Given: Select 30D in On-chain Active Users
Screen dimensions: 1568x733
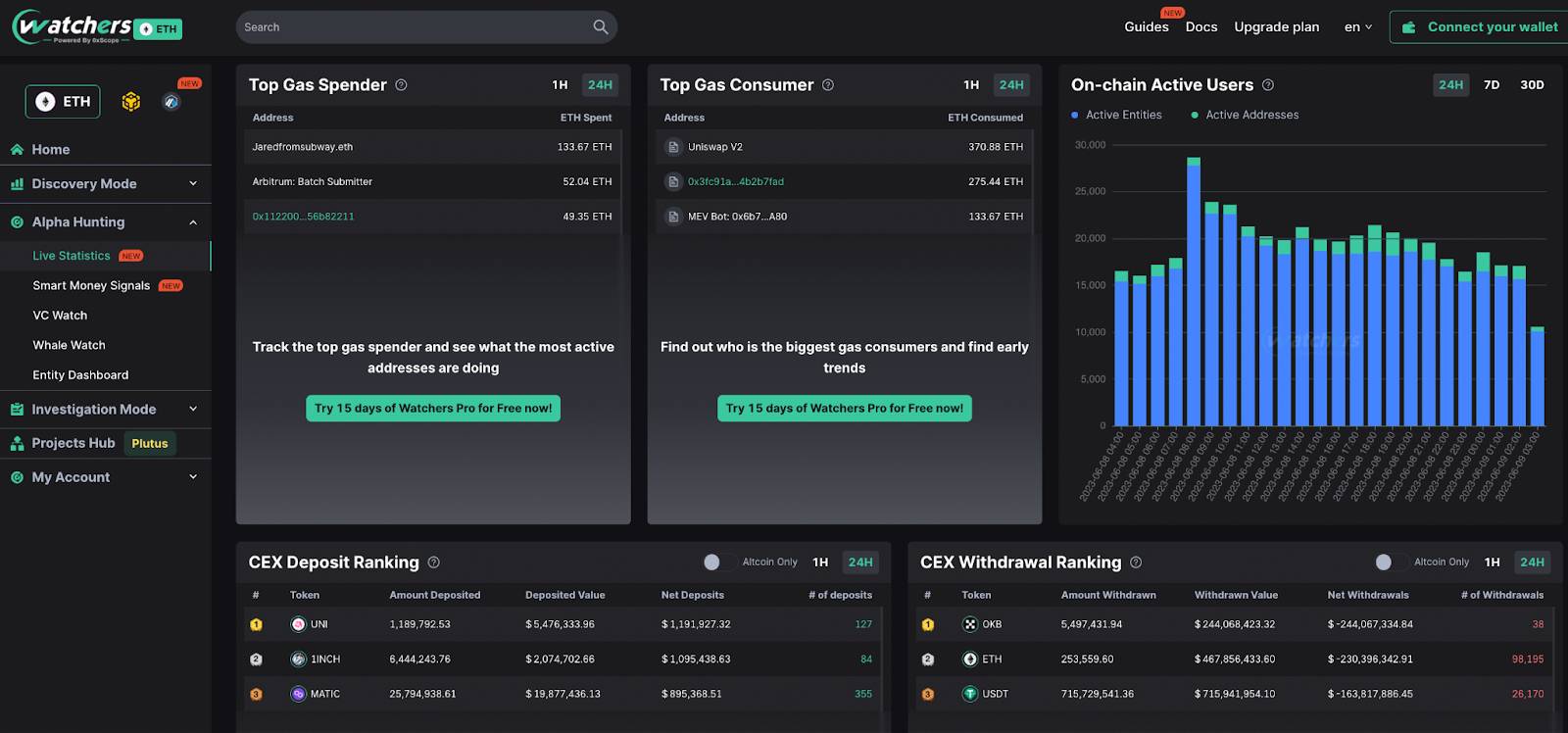Looking at the screenshot, I should [x=1532, y=85].
